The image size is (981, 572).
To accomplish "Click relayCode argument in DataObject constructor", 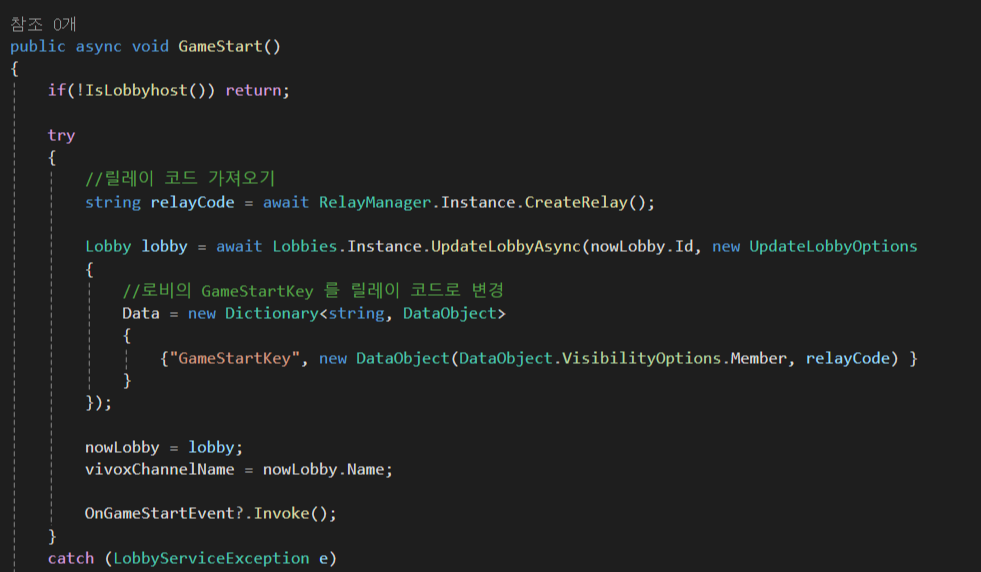I will click(x=847, y=359).
